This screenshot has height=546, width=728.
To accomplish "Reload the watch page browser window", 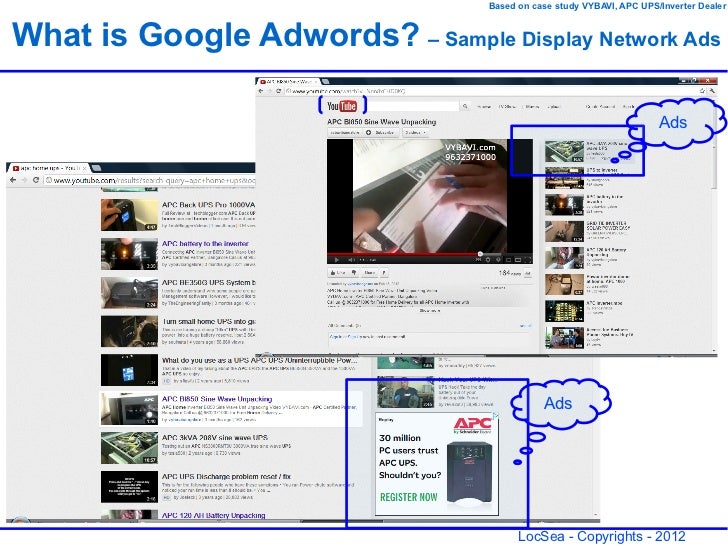I will pyautogui.click(x=278, y=91).
